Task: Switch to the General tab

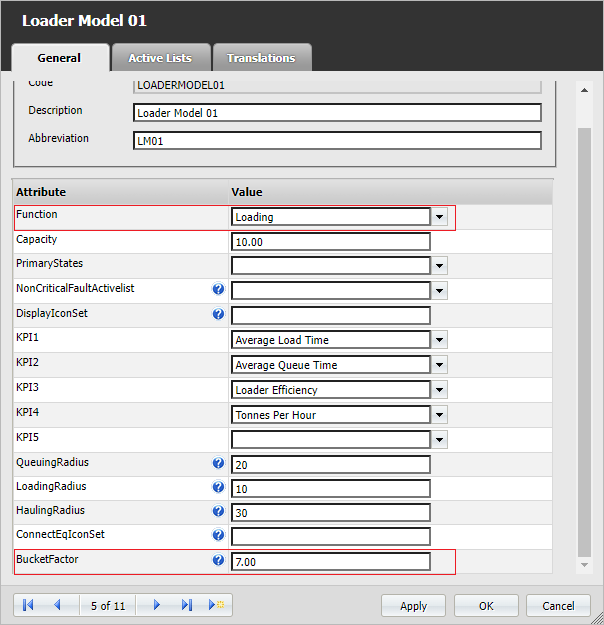Action: click(60, 58)
